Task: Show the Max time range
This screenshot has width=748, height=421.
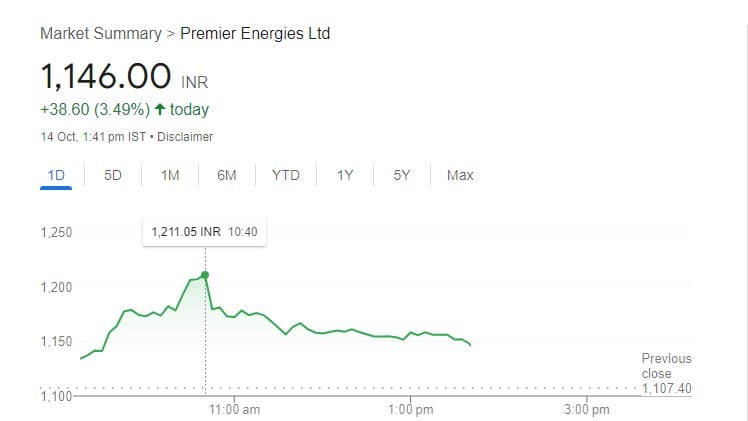Action: pos(460,176)
